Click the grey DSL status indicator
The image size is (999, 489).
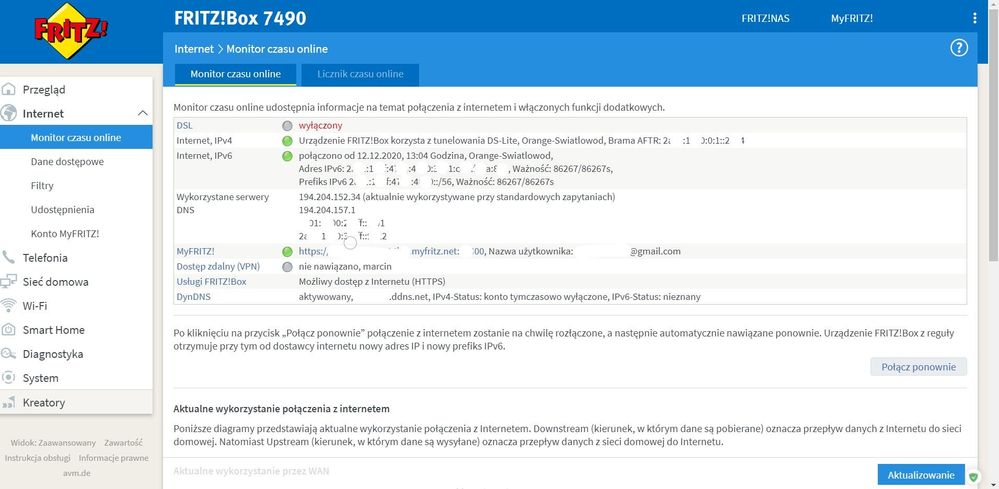287,126
